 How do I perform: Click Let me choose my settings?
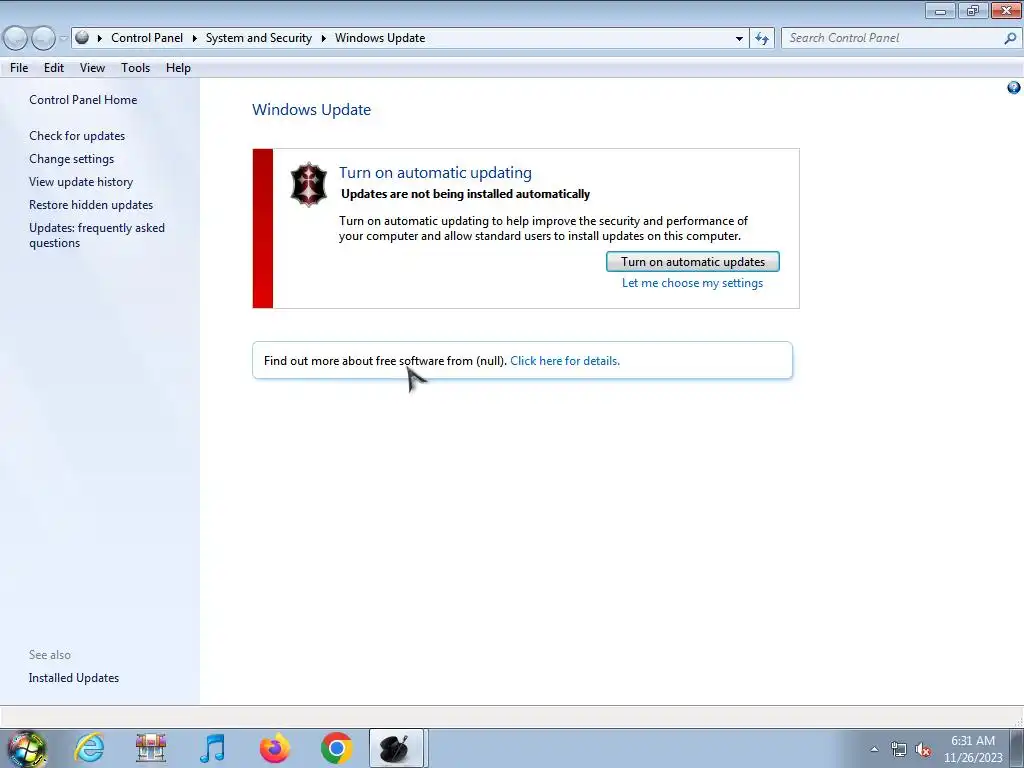(x=692, y=283)
